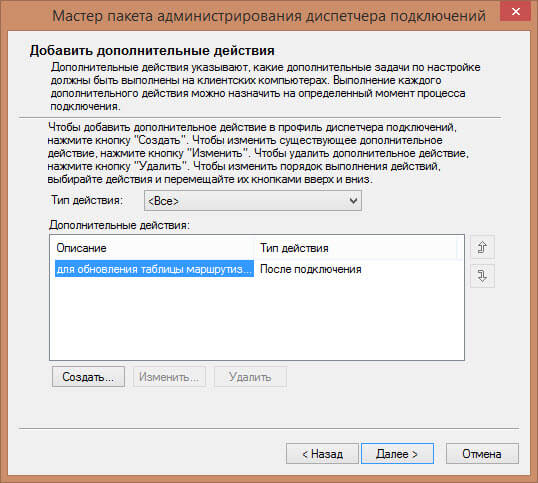Click the Тип действия: label
Screen dimensions: 538x483
pos(87,200)
